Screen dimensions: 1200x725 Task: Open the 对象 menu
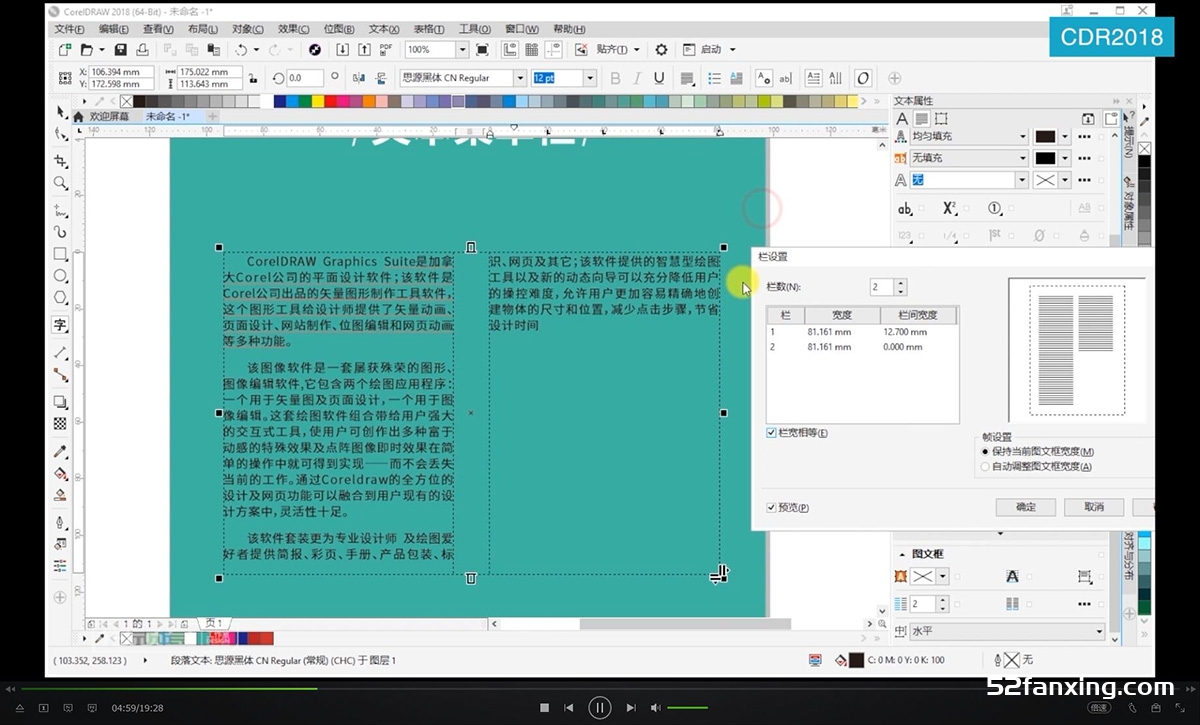point(248,29)
